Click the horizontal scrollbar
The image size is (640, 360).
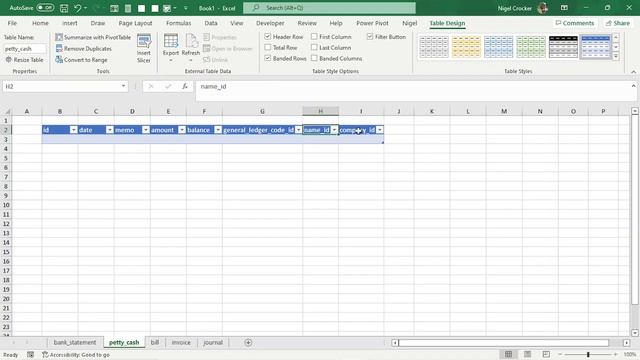click(x=504, y=342)
